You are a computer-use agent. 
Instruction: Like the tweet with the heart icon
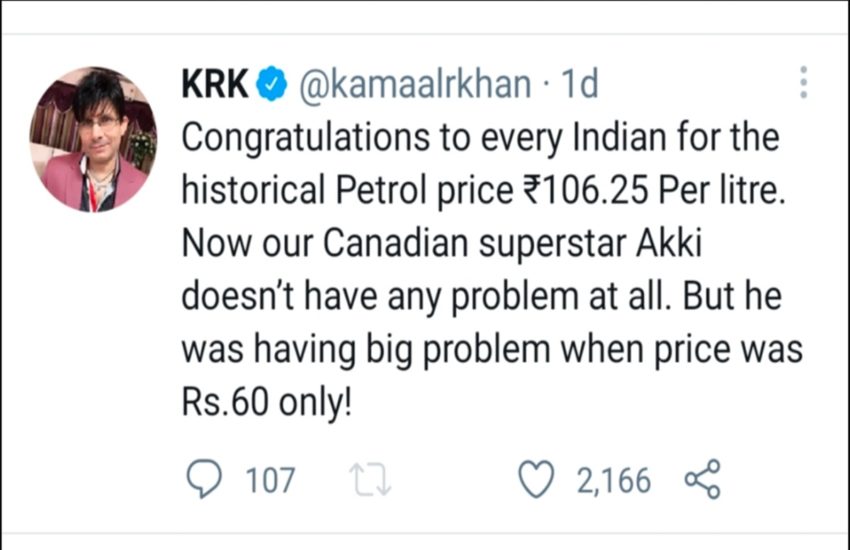tap(537, 481)
